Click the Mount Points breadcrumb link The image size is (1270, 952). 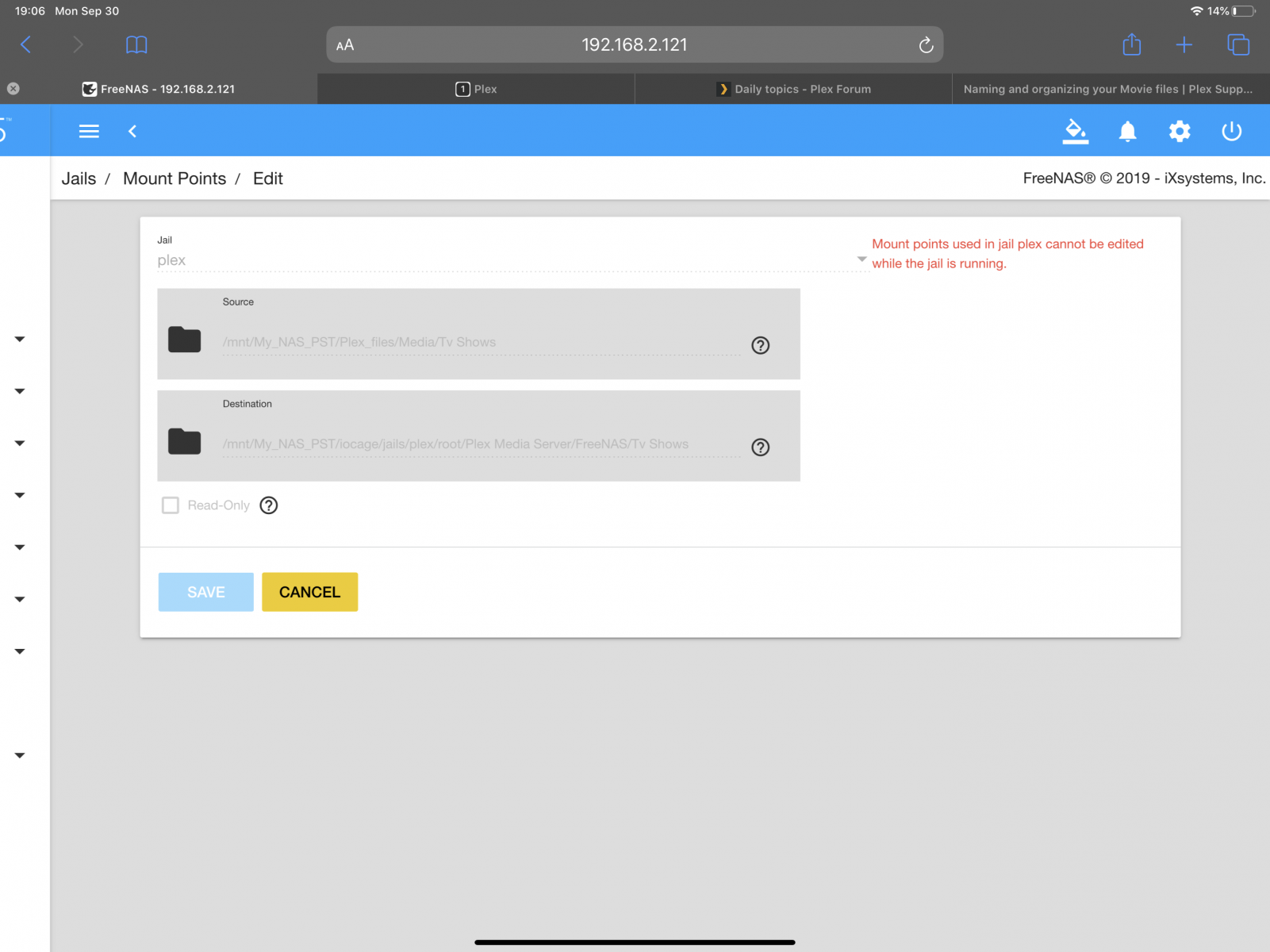[x=175, y=178]
